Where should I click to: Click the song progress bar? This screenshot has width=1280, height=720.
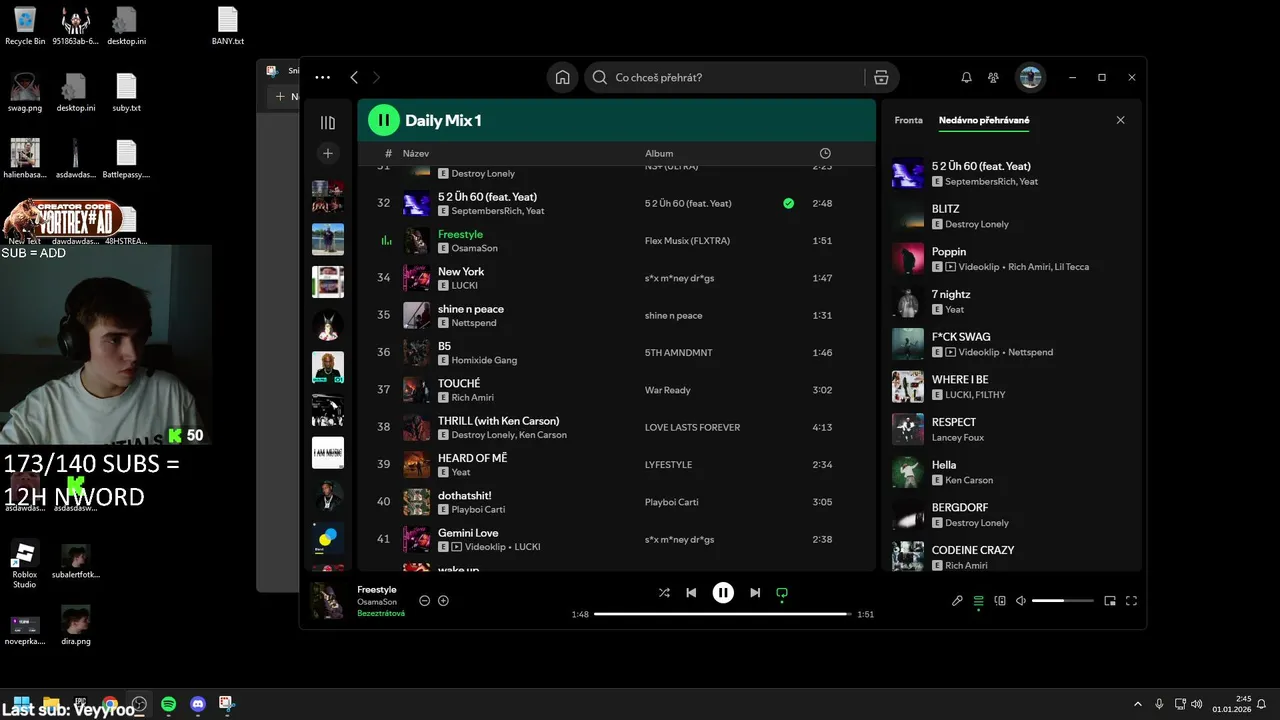pyautogui.click(x=723, y=614)
